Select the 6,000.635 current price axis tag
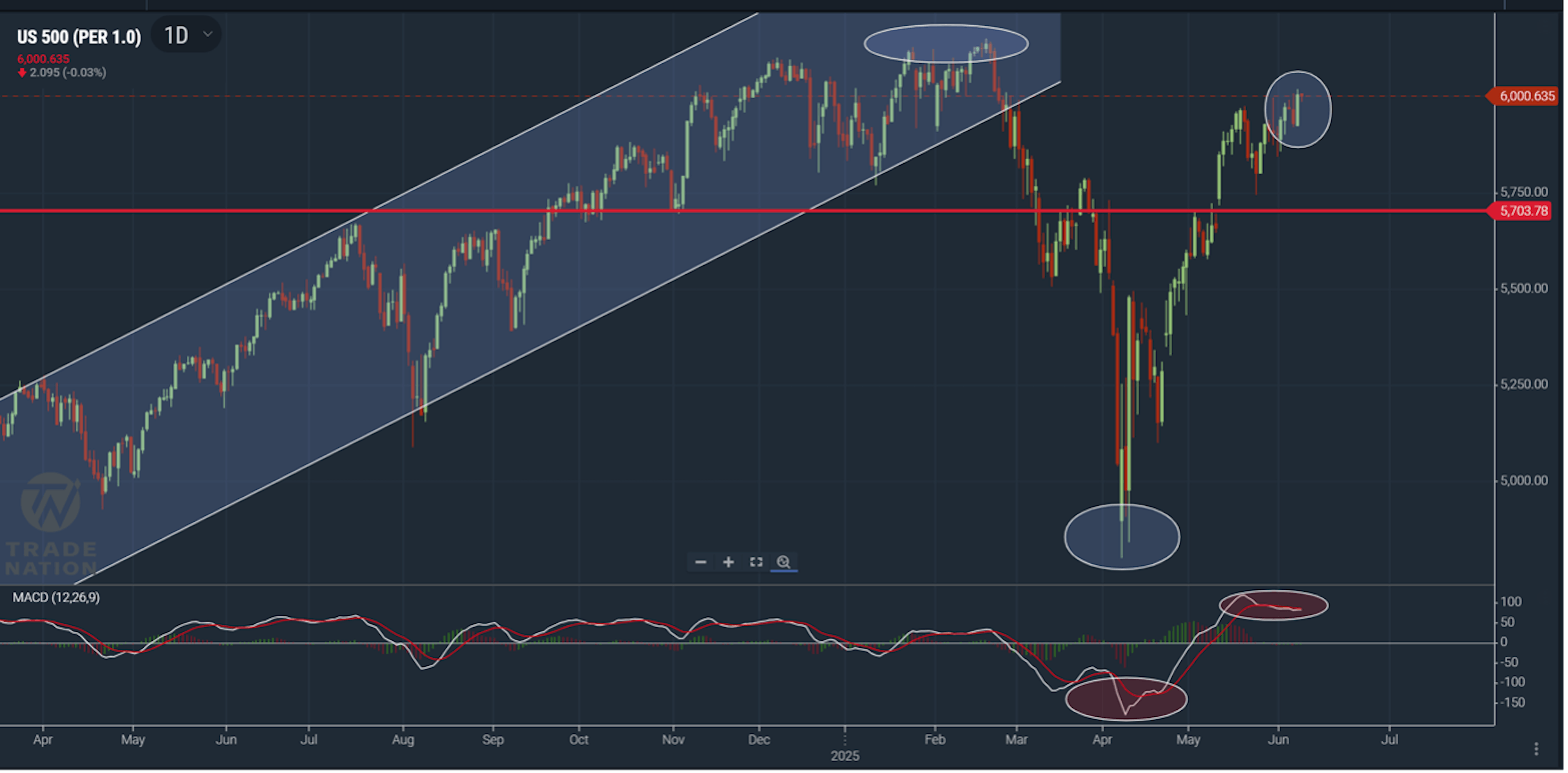Screen dimensions: 1568x773 point(1523,96)
